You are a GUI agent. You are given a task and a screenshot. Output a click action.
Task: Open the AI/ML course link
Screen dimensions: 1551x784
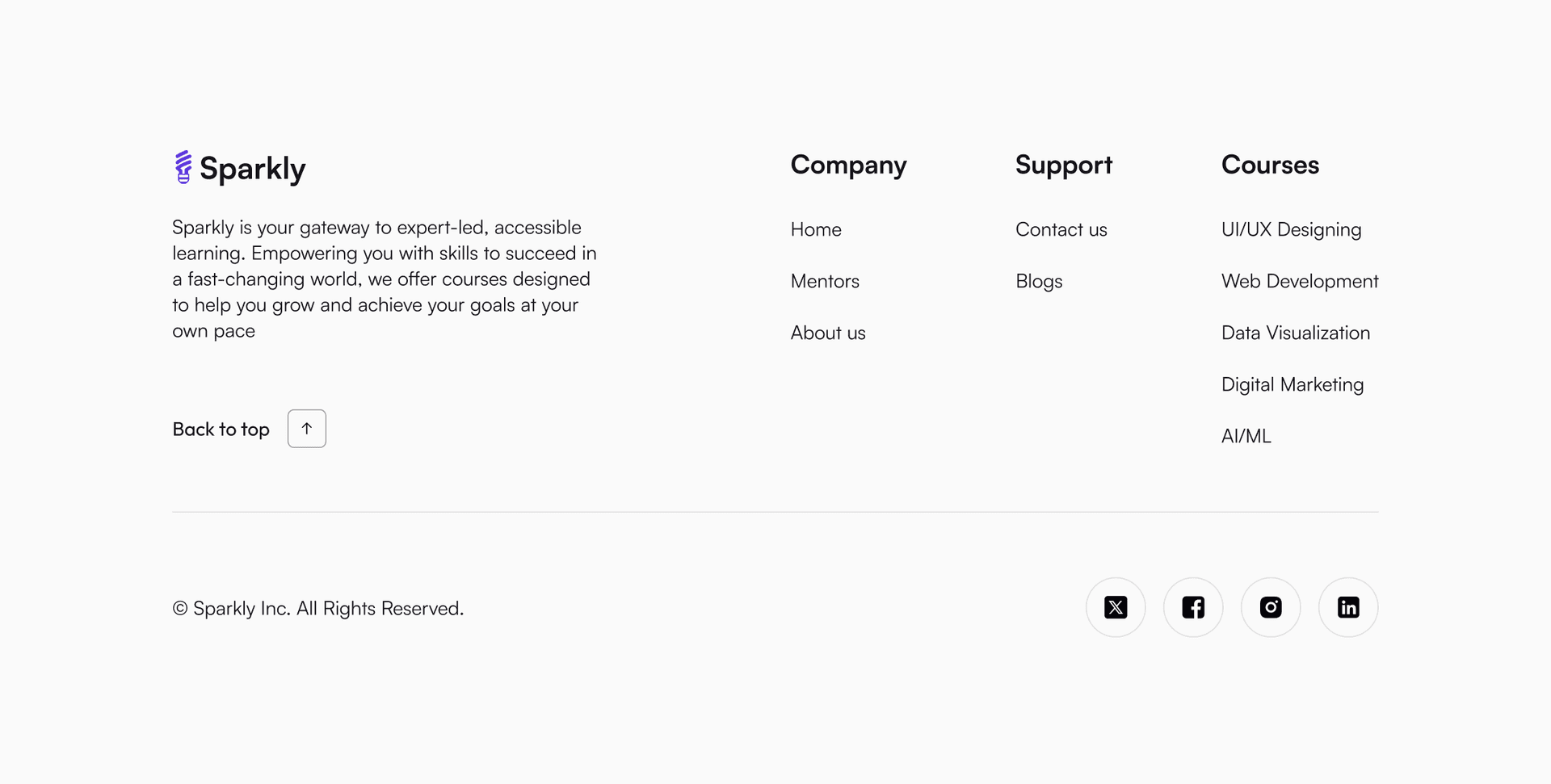[1246, 436]
